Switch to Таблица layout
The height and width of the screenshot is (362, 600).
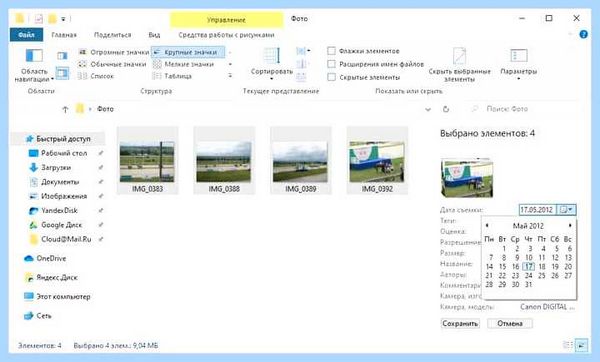(x=172, y=76)
